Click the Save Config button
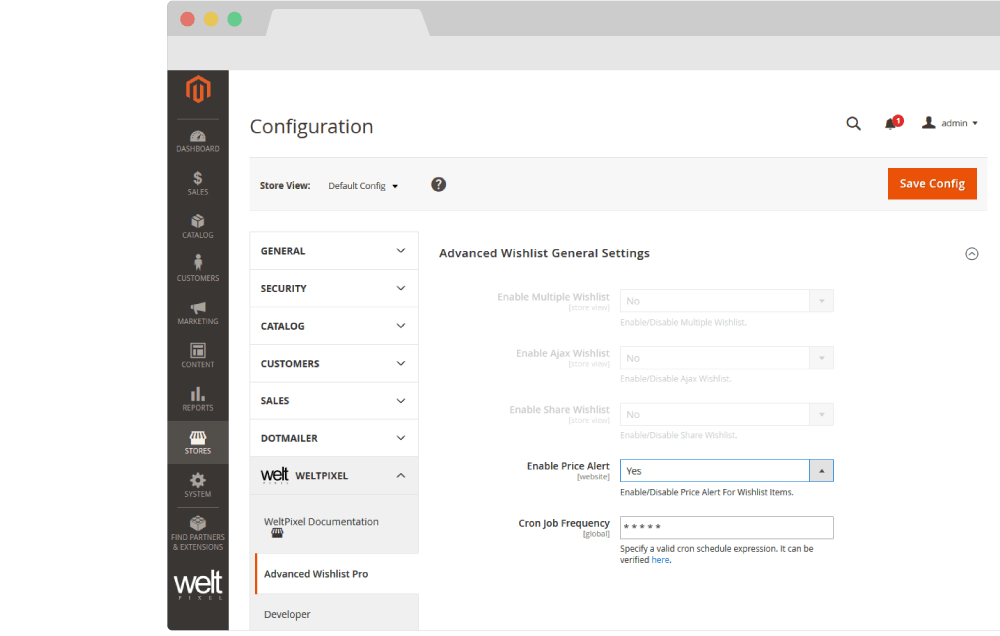1000x636 pixels. point(931,184)
